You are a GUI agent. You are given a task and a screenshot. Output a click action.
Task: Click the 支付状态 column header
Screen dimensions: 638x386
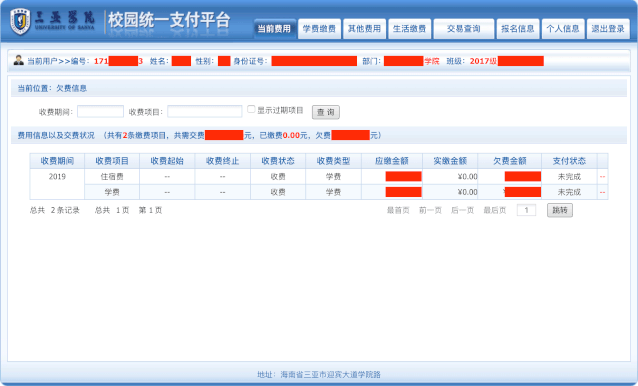pyautogui.click(x=569, y=161)
